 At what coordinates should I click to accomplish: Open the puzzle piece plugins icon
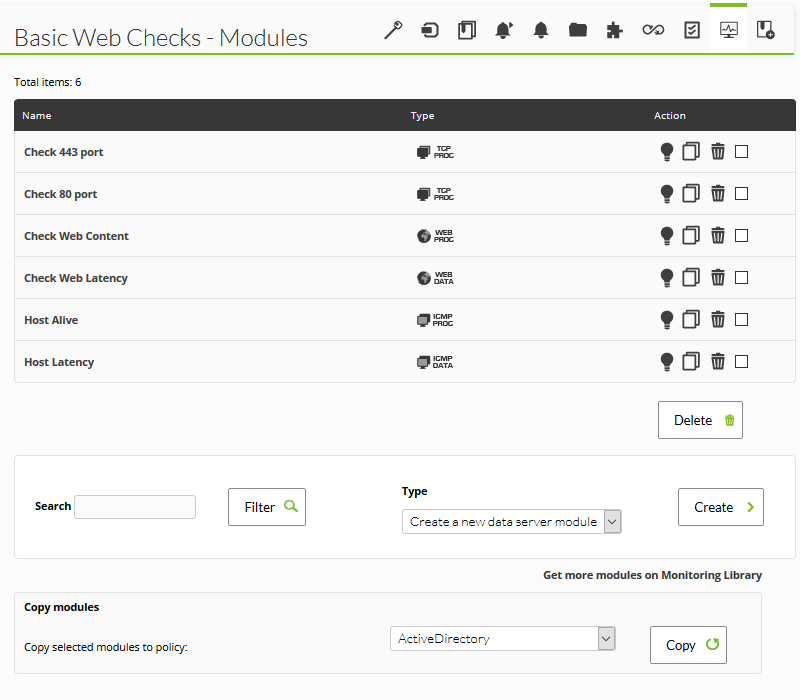click(x=615, y=30)
